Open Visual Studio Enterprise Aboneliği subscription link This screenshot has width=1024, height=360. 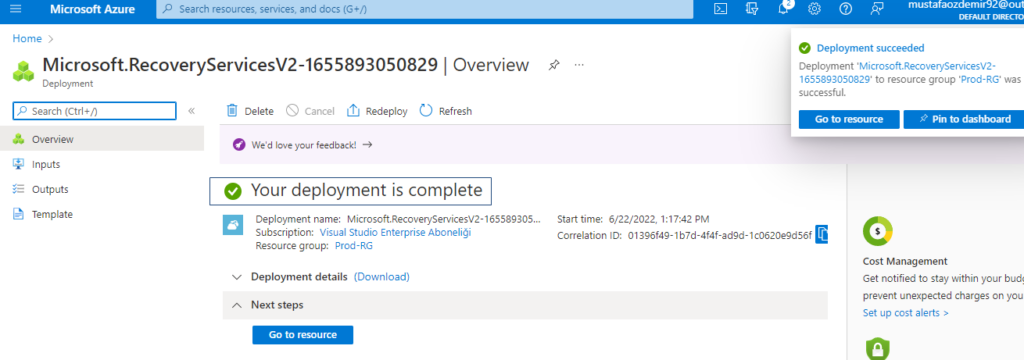click(395, 232)
